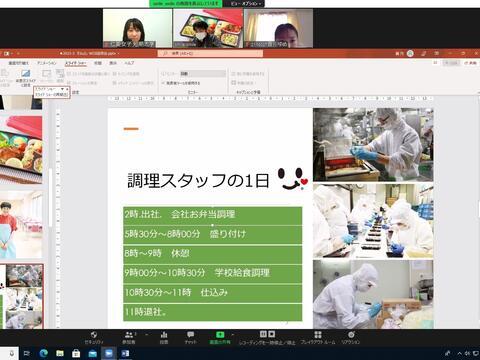This screenshot has height=360, width=480.
Task: Toggle the always use subtitles checkbox
Action: (x=234, y=73)
